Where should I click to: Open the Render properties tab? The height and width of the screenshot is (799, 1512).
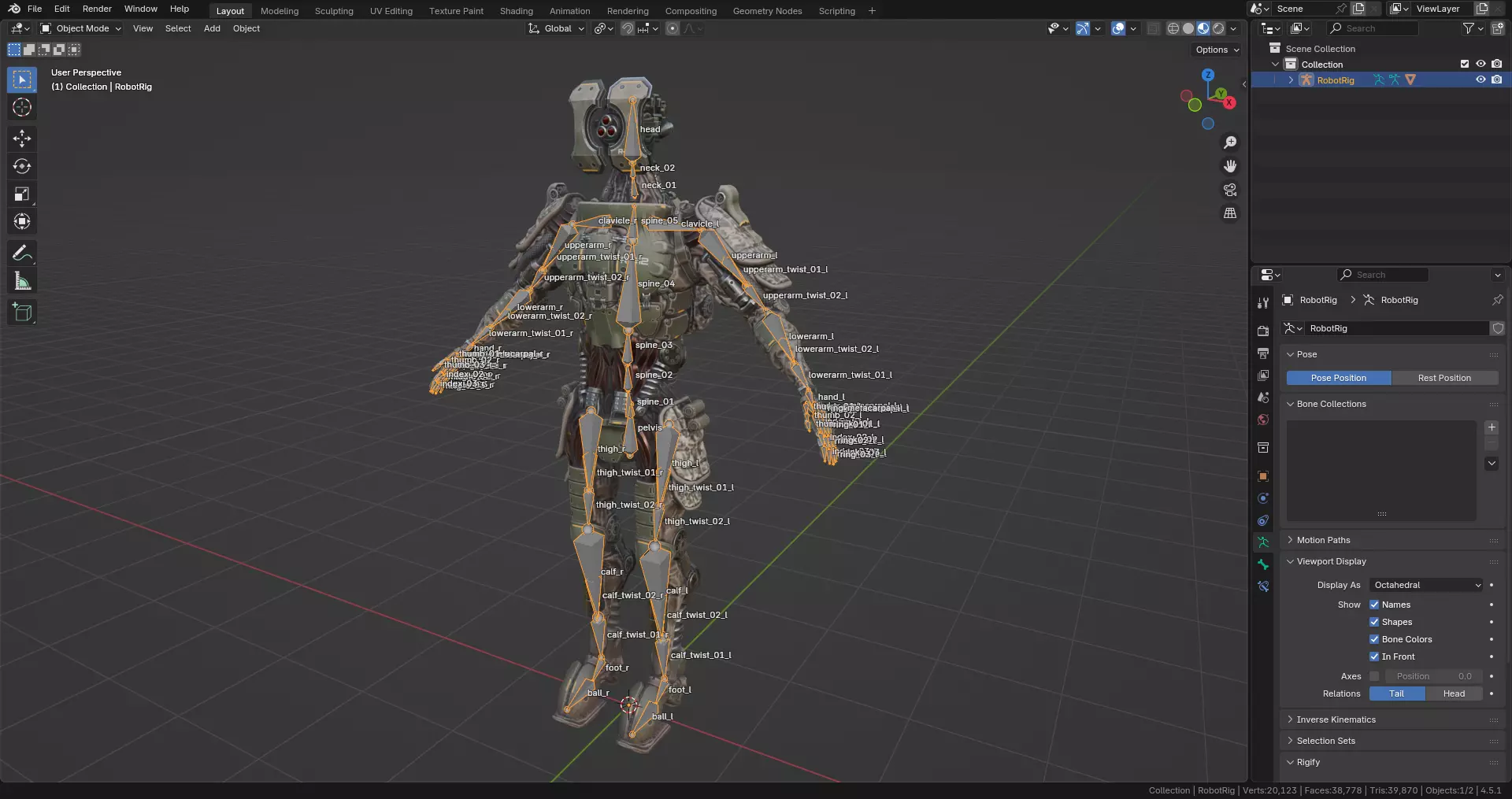1263,331
